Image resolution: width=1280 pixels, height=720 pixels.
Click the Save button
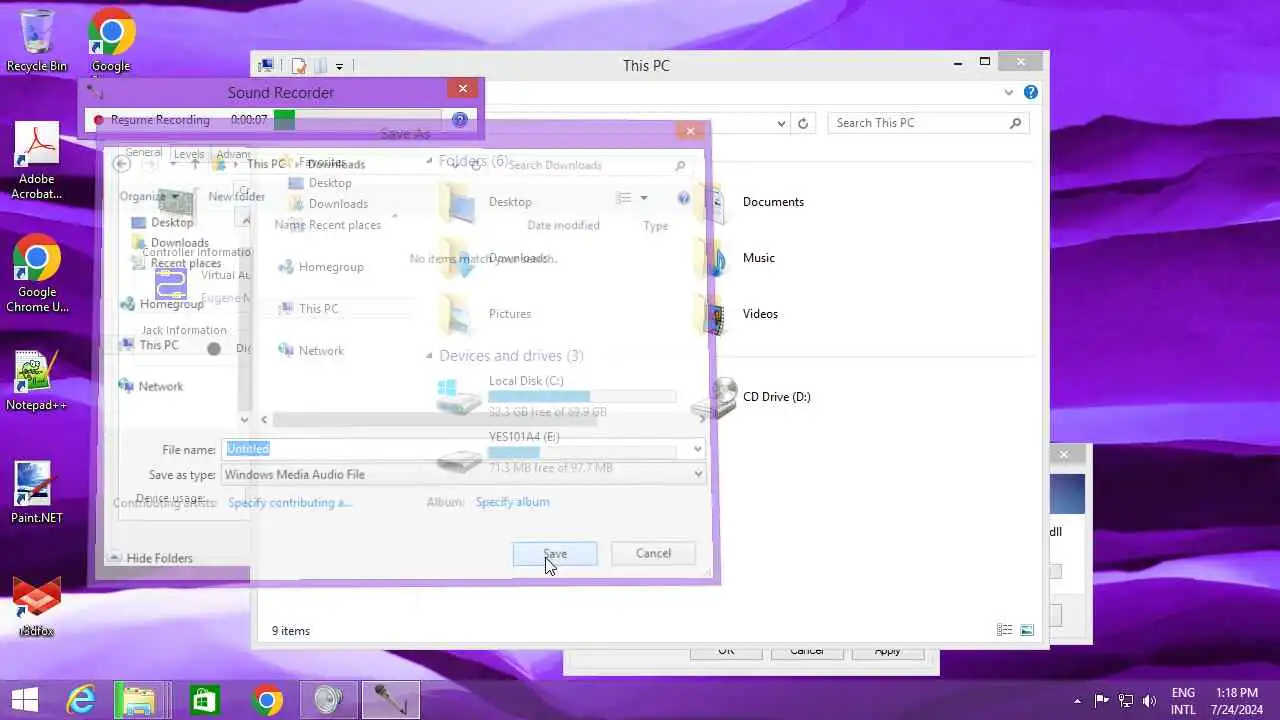pos(555,554)
